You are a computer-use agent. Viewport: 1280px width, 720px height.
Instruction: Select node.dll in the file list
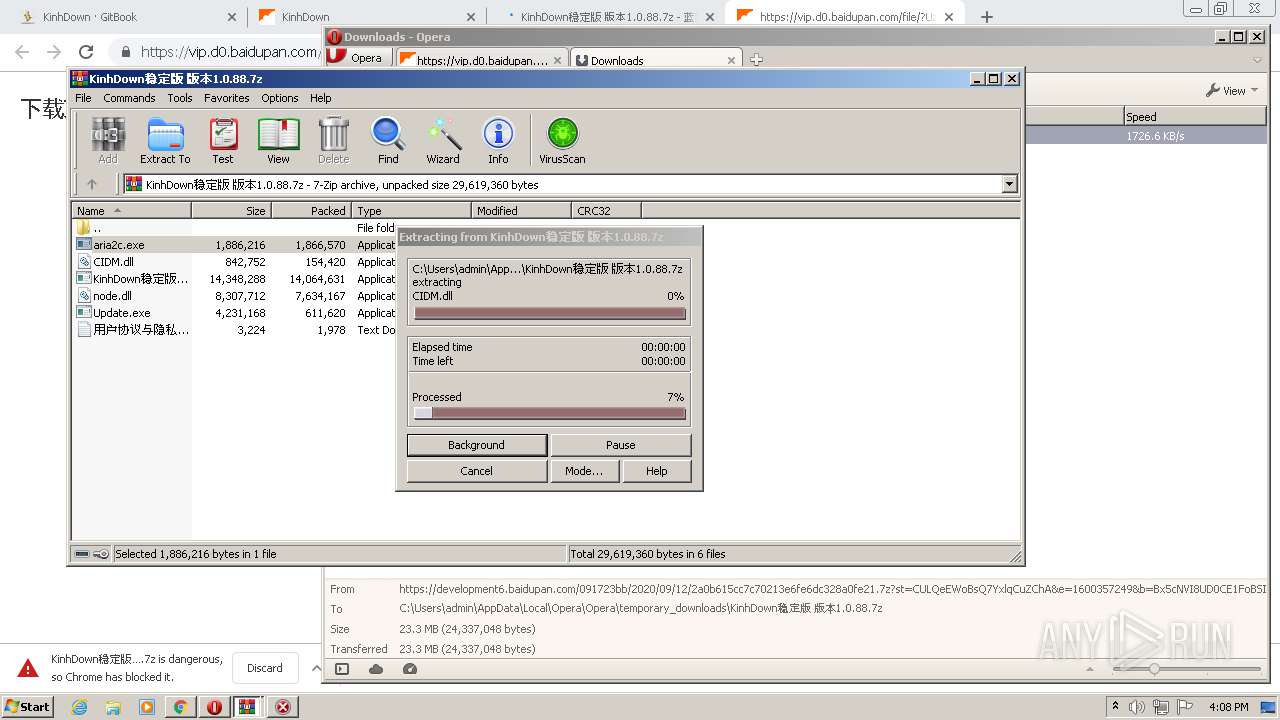click(235, 296)
